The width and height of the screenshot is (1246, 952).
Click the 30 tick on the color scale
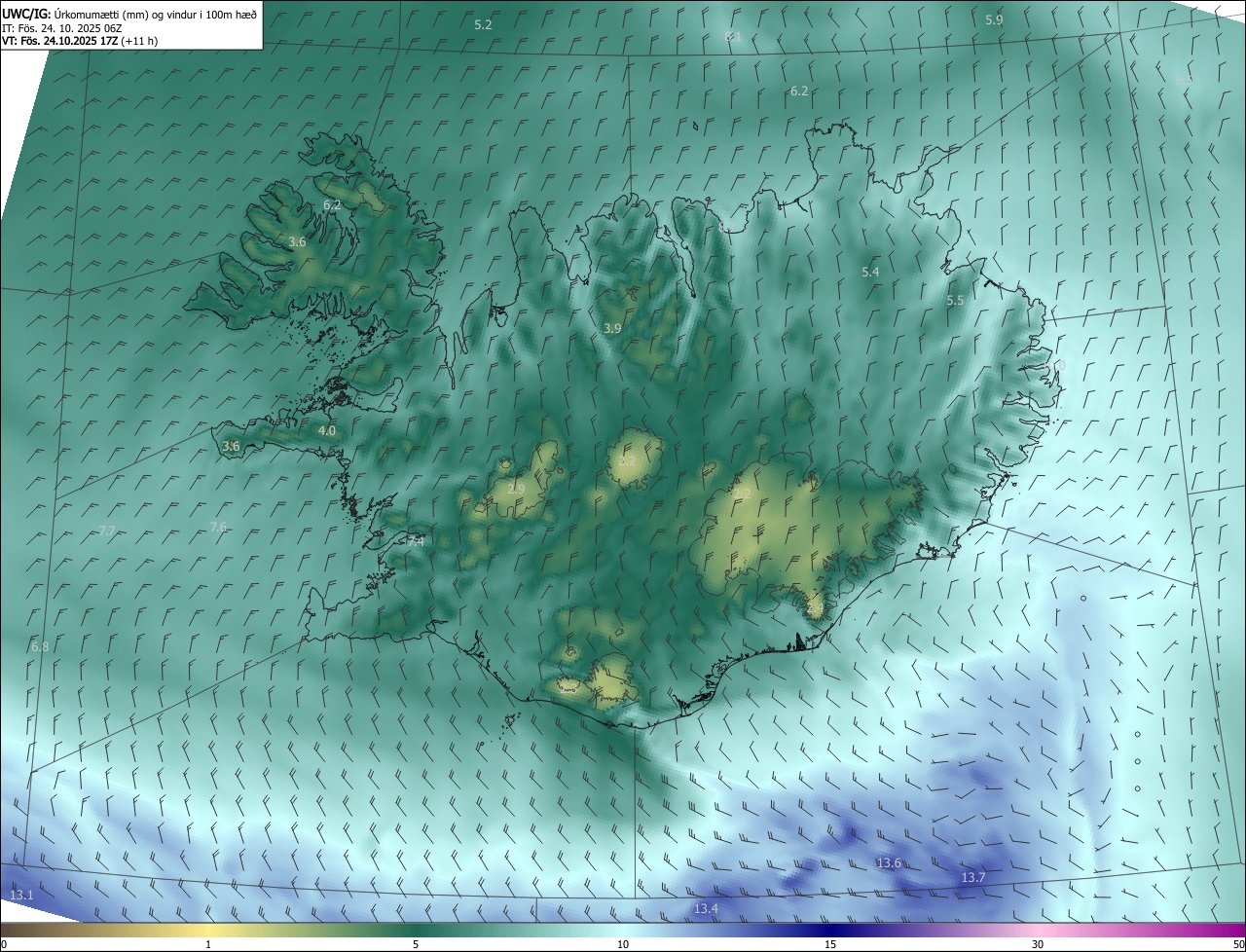(x=1038, y=945)
